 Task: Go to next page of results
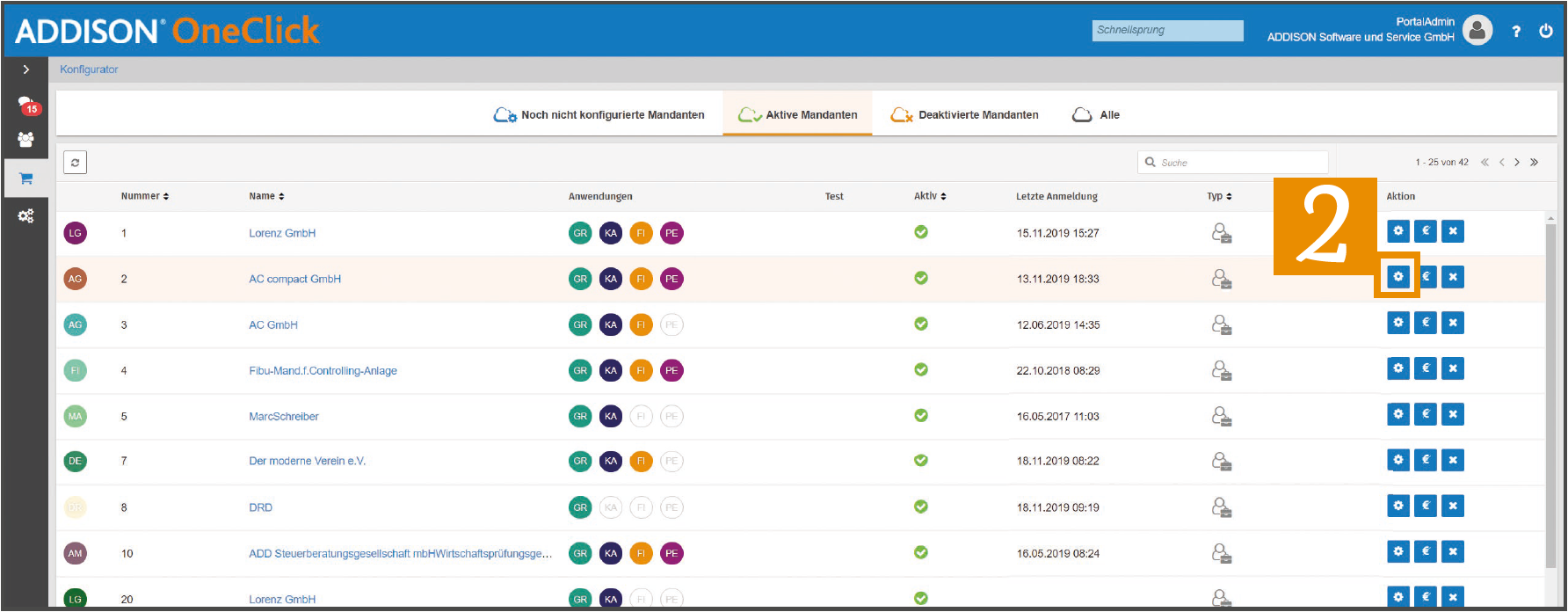[1517, 162]
